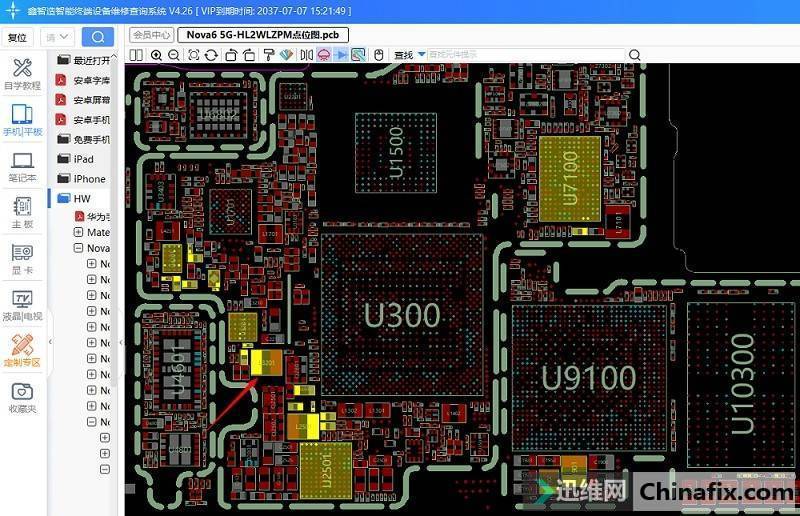Open the 收藏夹 favorites section
The width and height of the screenshot is (800, 516).
(x=22, y=396)
